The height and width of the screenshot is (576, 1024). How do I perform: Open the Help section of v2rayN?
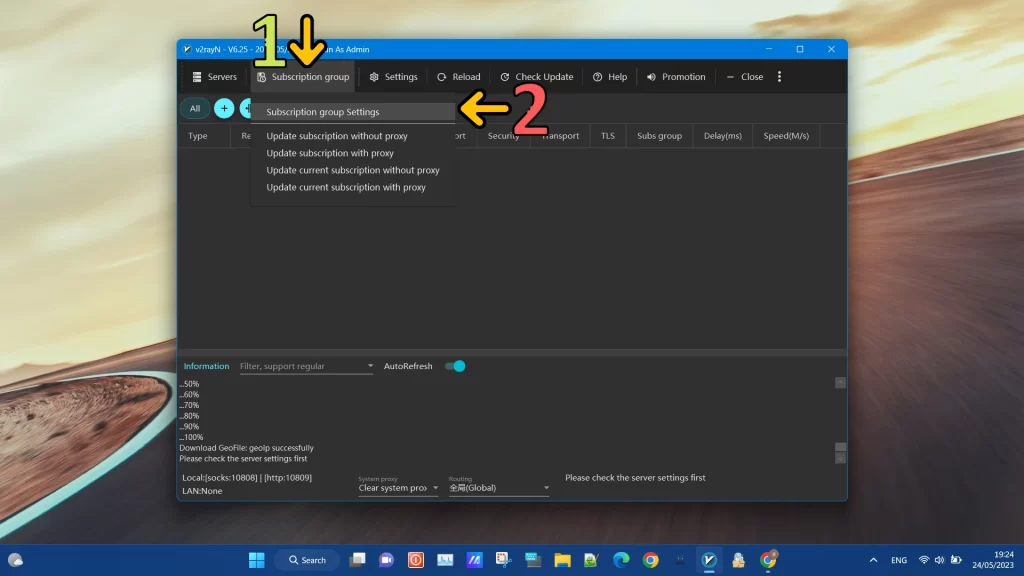click(x=610, y=76)
